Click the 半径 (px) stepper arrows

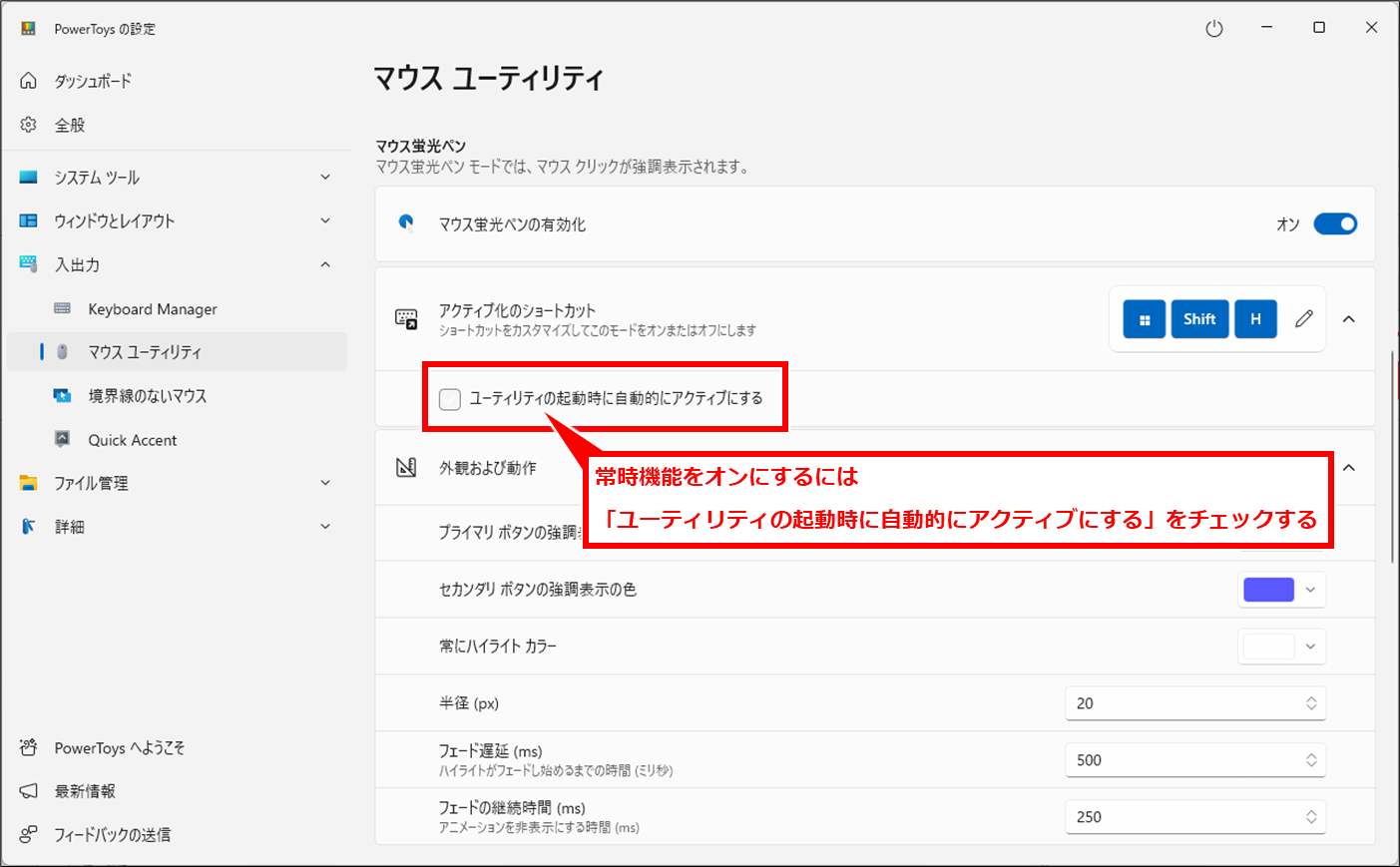pos(1311,703)
